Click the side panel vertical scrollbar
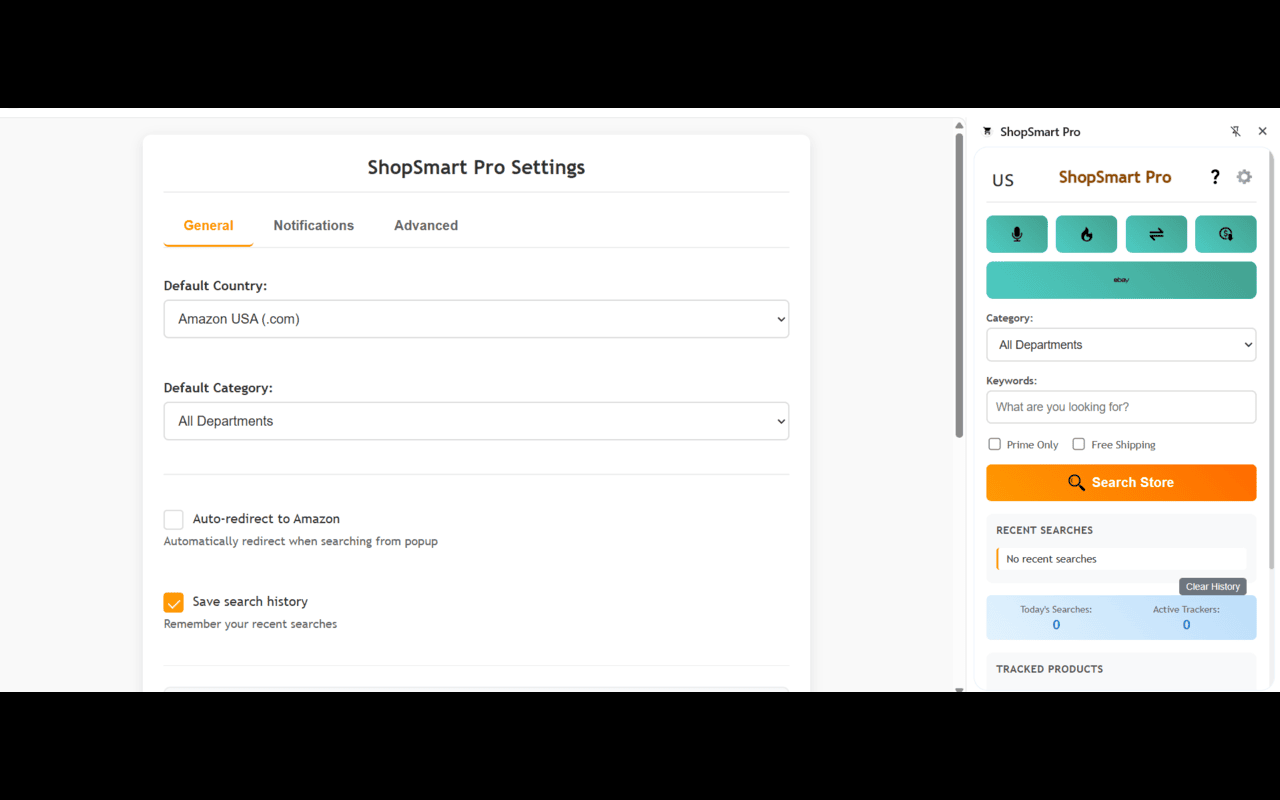The image size is (1280, 800). click(1272, 360)
